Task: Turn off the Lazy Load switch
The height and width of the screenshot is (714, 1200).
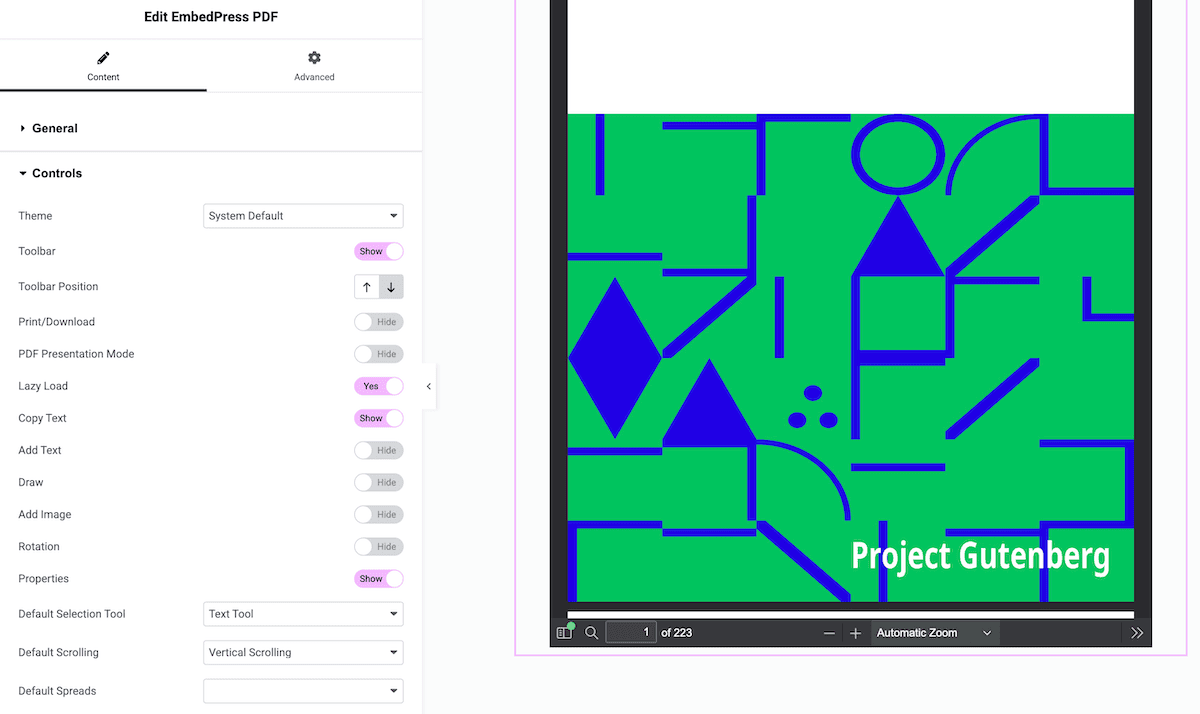Action: pyautogui.click(x=379, y=386)
